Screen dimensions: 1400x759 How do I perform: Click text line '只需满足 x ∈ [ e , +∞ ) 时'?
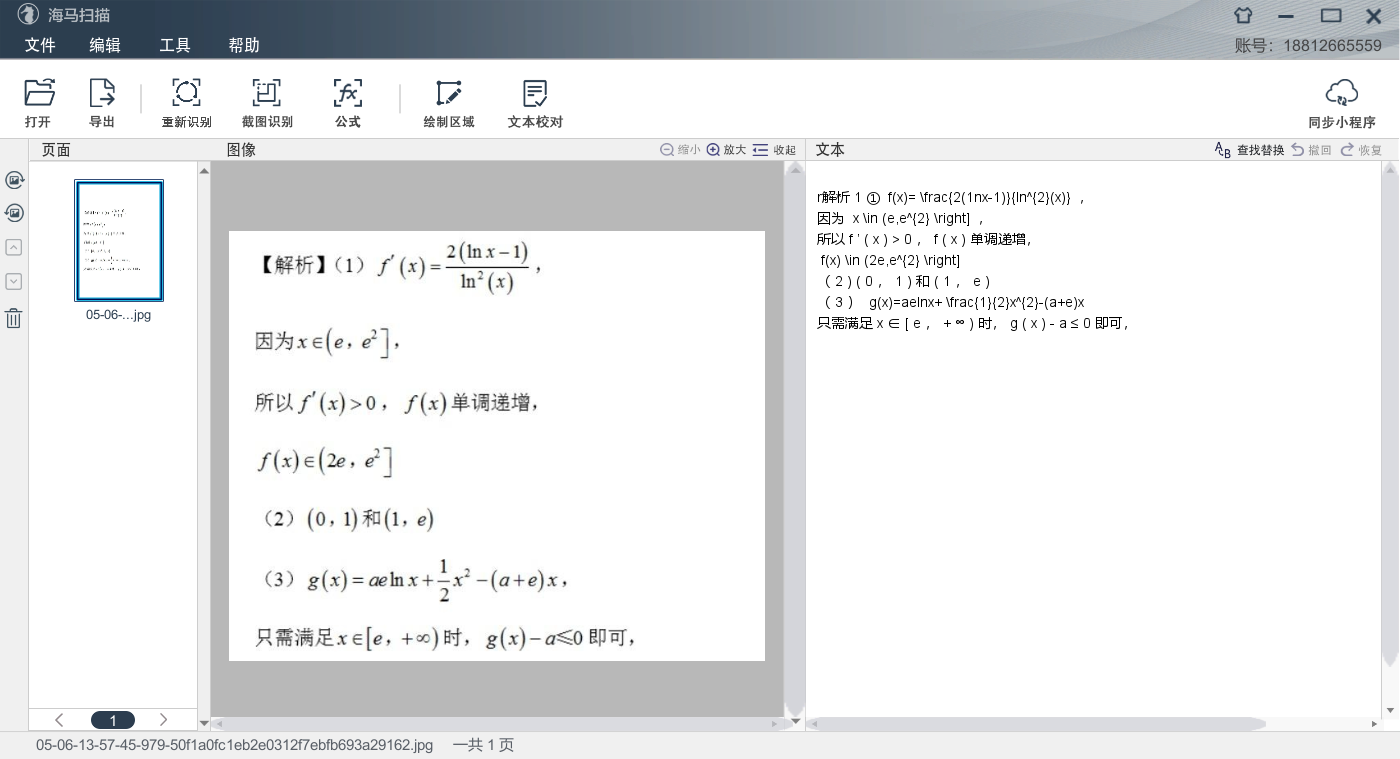[973, 323]
